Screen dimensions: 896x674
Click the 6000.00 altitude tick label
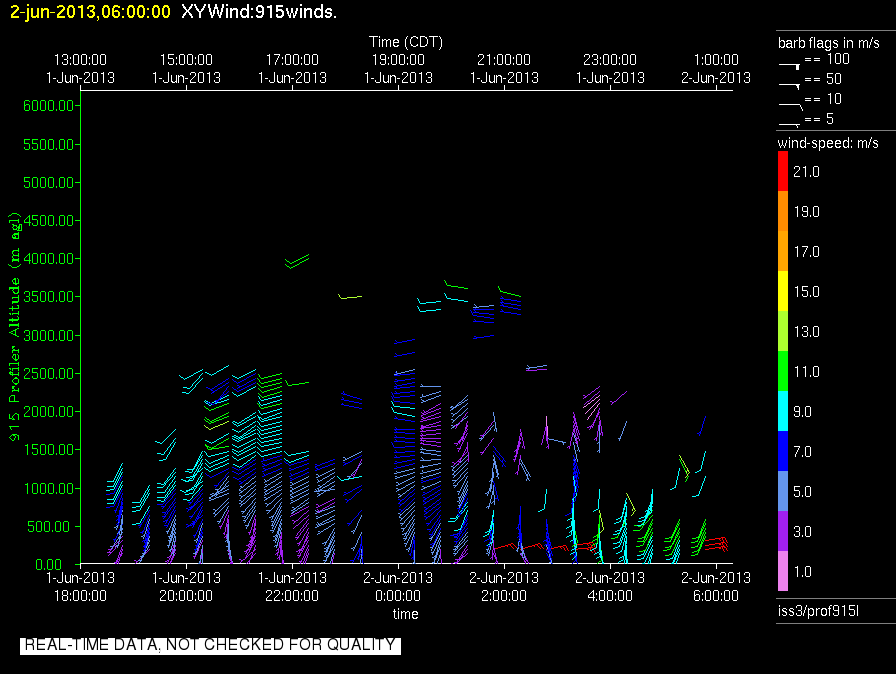point(49,106)
